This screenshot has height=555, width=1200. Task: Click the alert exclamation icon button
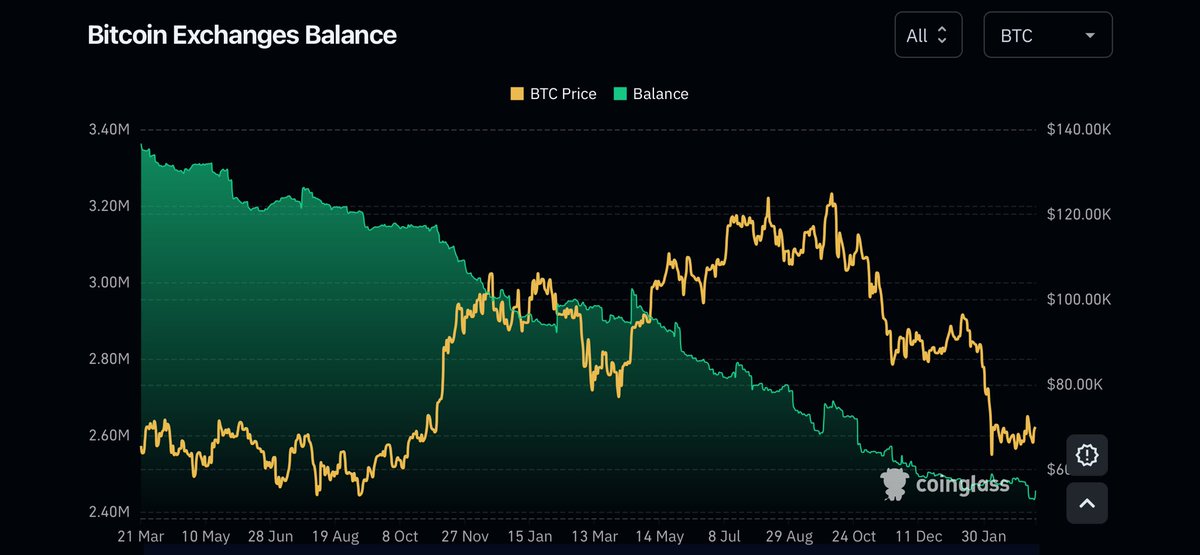(x=1087, y=455)
